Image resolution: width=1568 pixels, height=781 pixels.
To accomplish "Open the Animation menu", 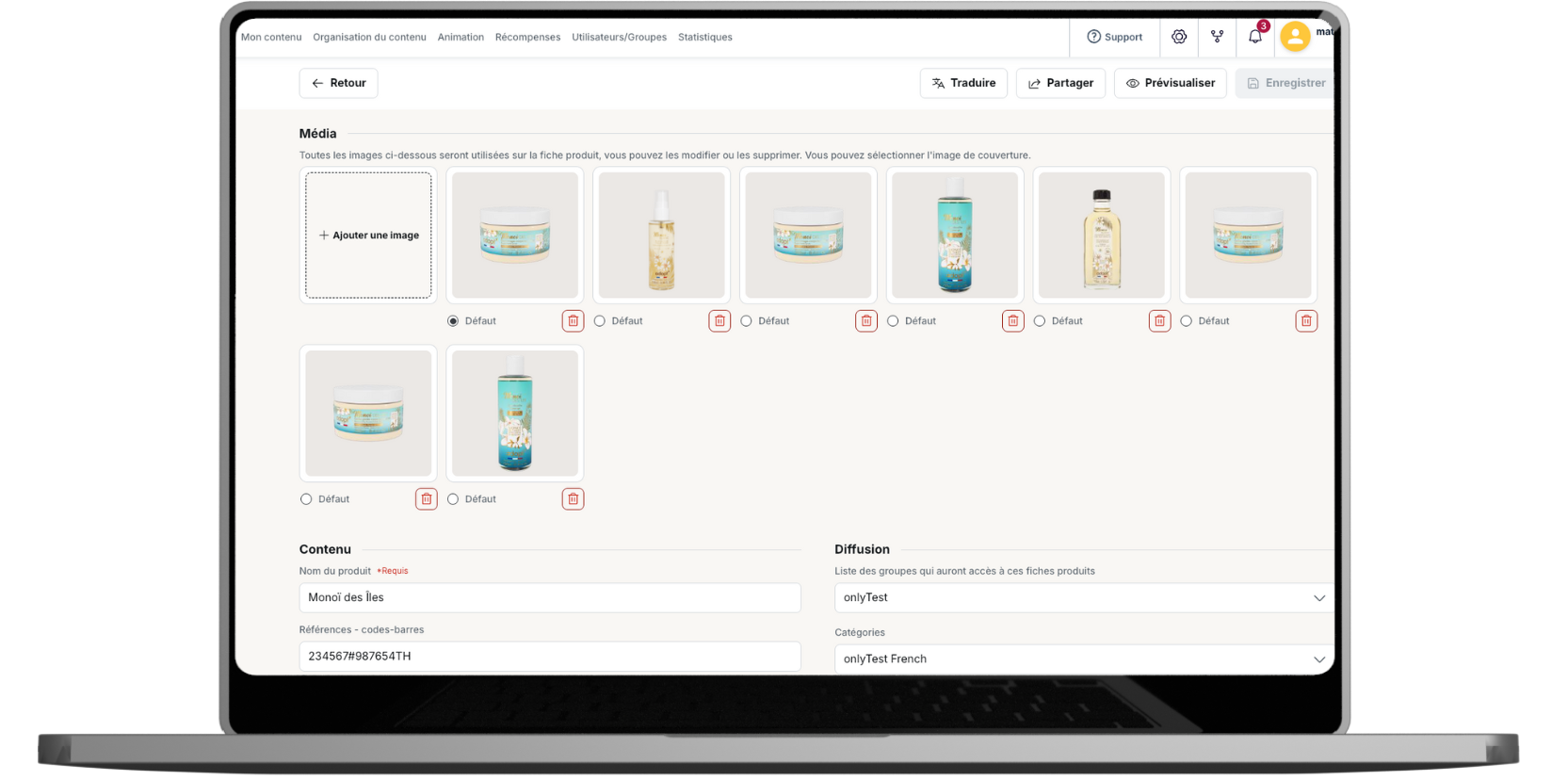I will [461, 38].
